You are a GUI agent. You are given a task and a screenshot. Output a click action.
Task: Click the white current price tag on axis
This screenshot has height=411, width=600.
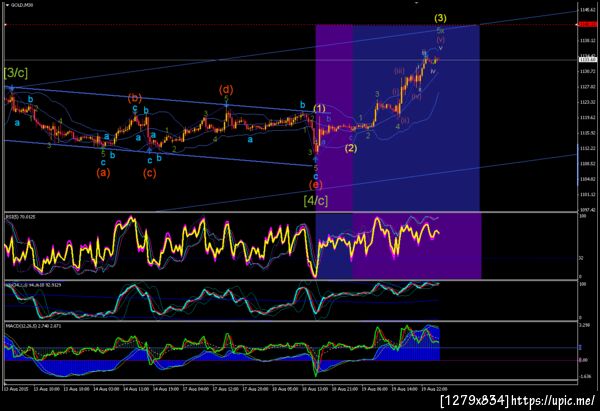tap(588, 60)
